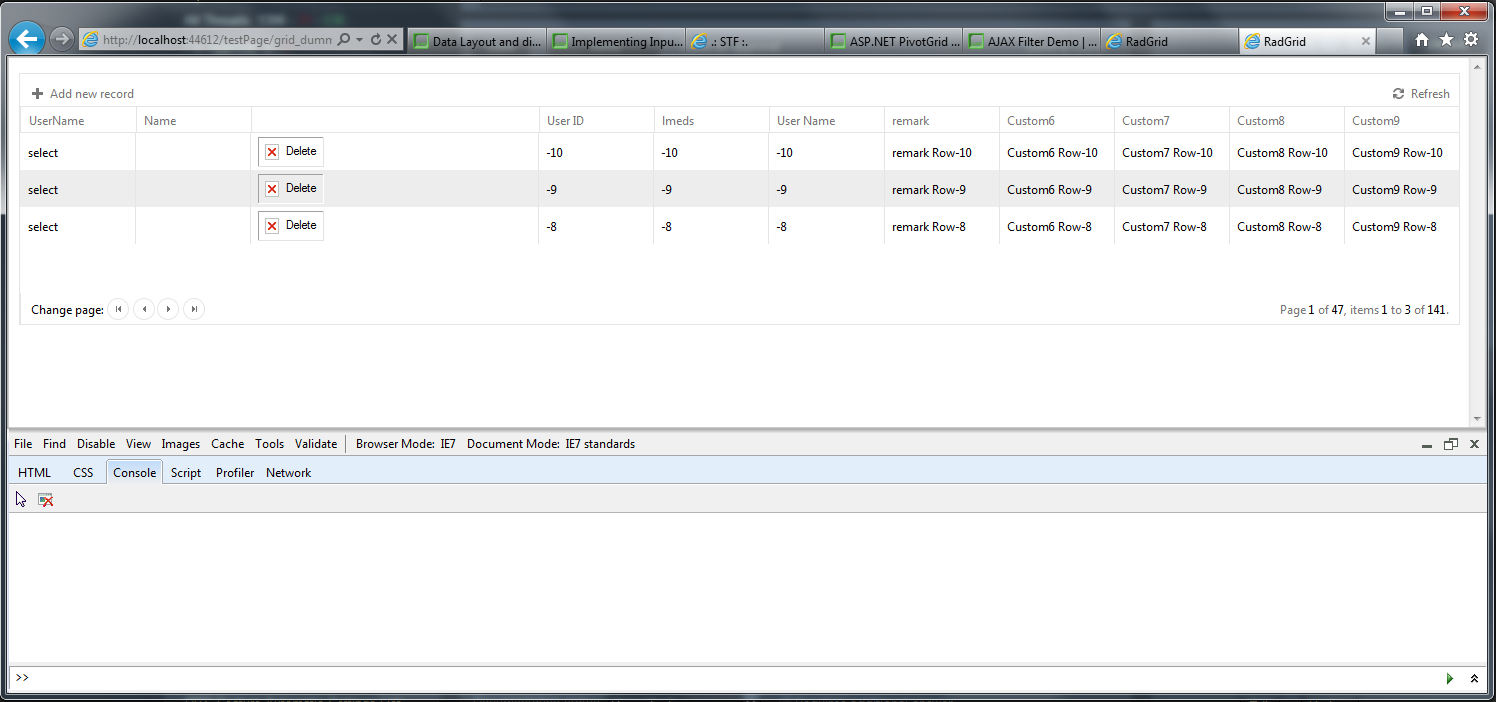Click the page scrollbar down arrow
The image size is (1496, 702).
pos(1477,419)
